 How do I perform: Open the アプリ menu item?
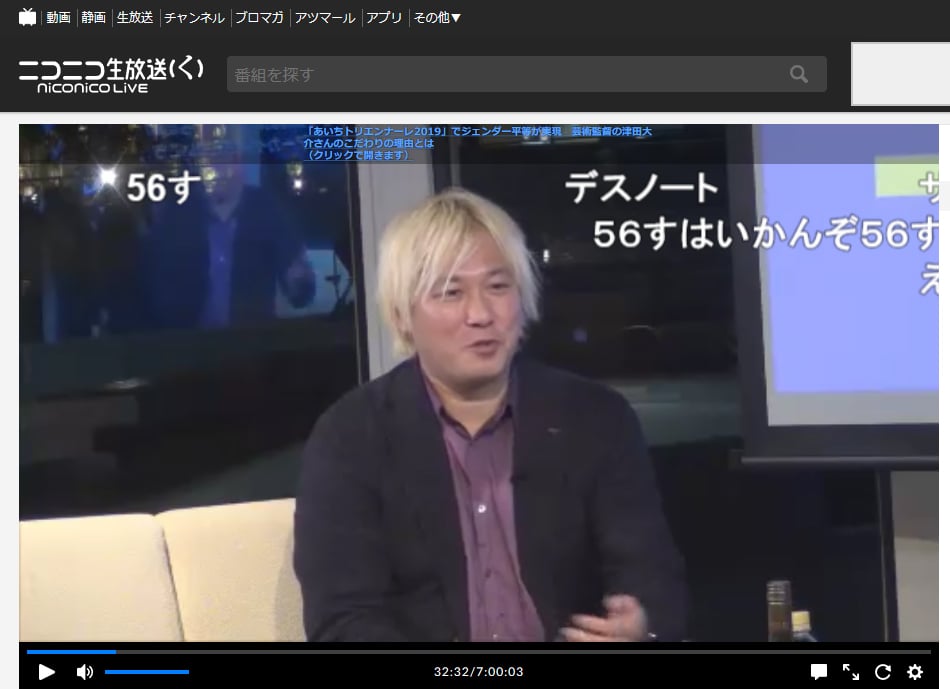point(384,18)
